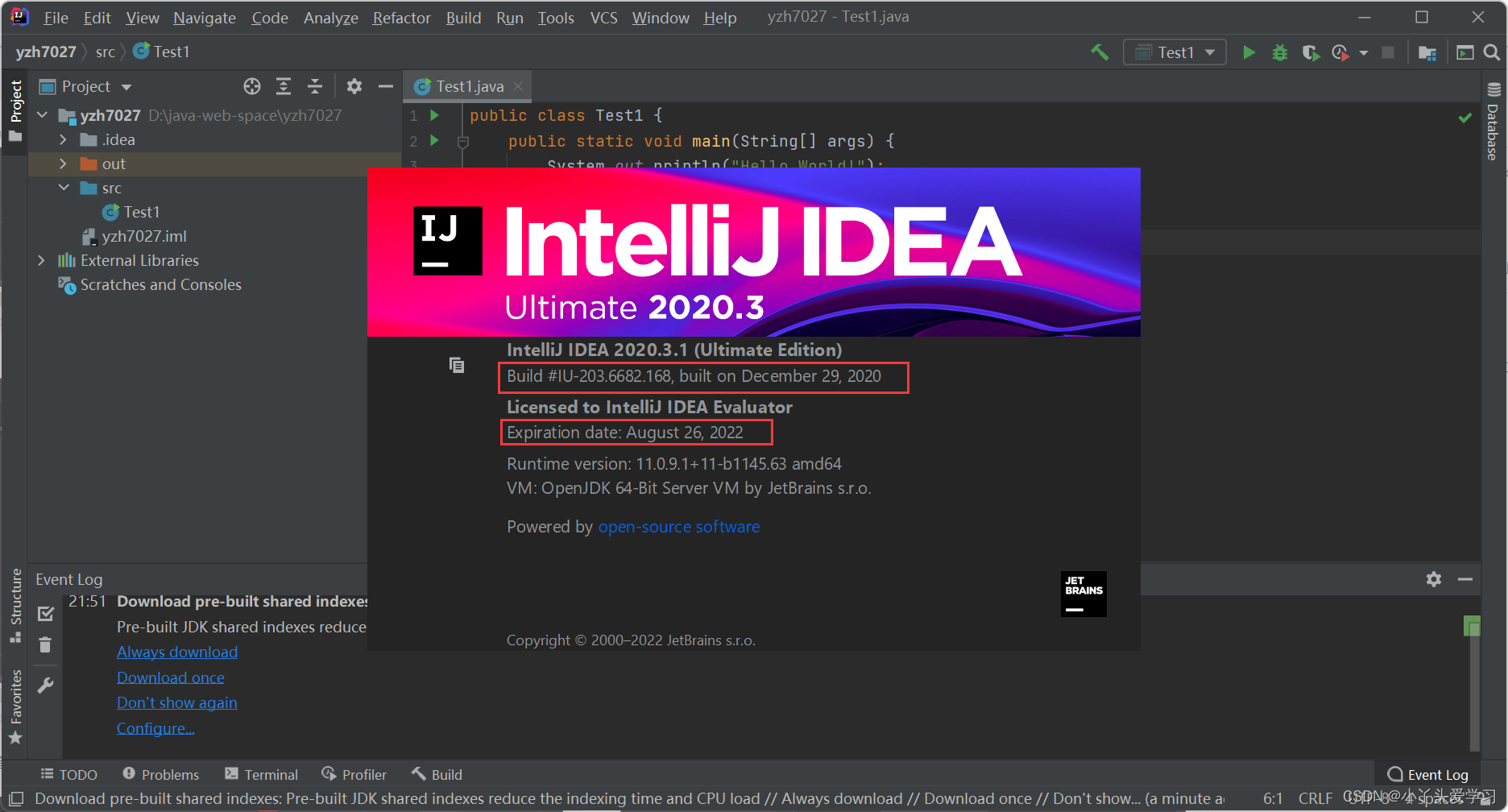This screenshot has height=812, width=1508.
Task: Open the TODO tool window tab
Action: (68, 774)
